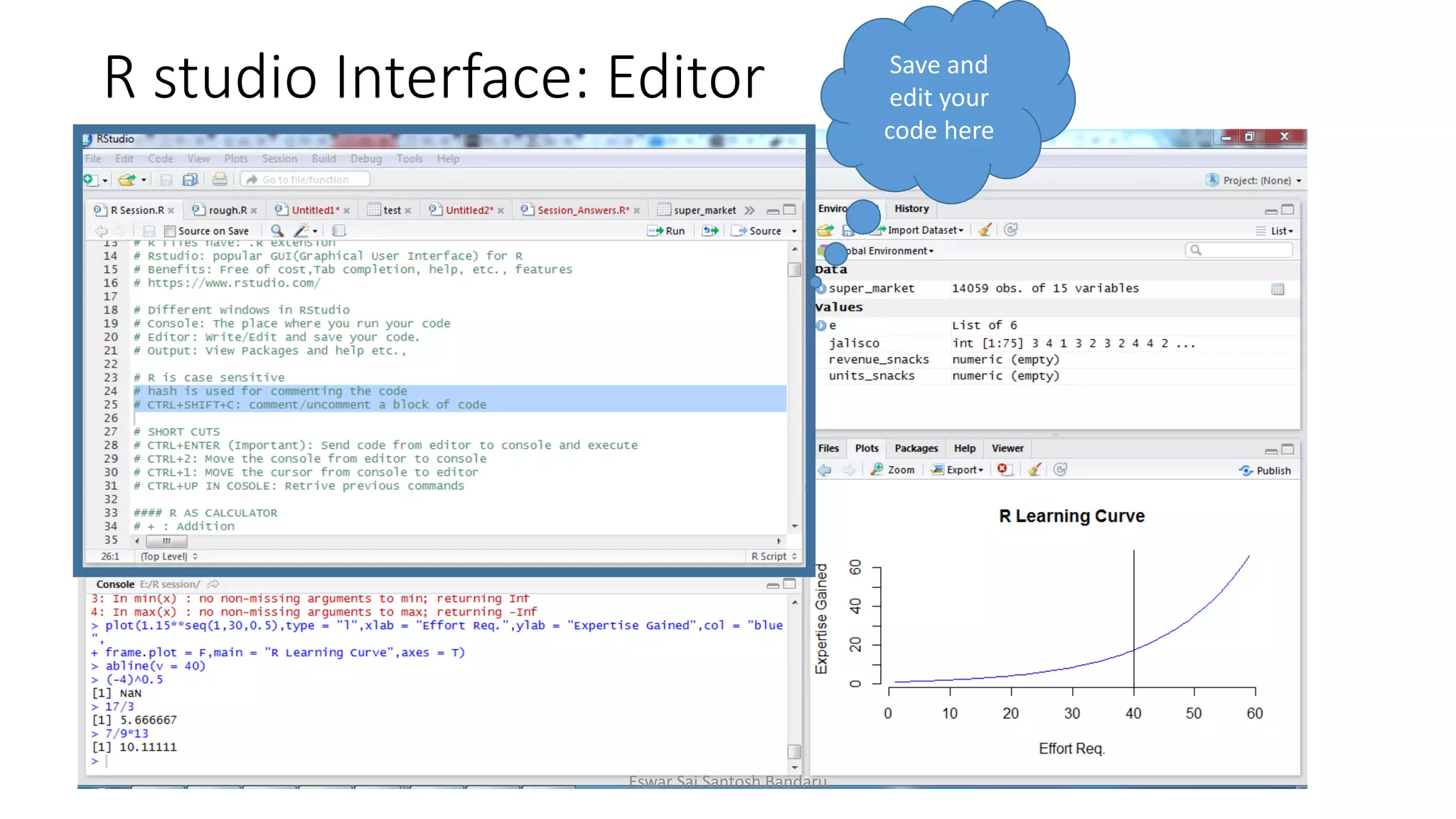Open the Tools menu
This screenshot has height=819, width=1456.
[x=409, y=159]
